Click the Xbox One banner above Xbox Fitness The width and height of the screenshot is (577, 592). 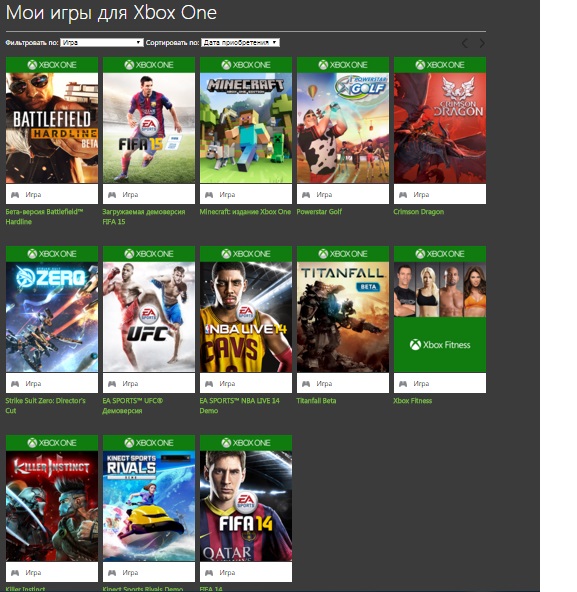click(x=440, y=254)
